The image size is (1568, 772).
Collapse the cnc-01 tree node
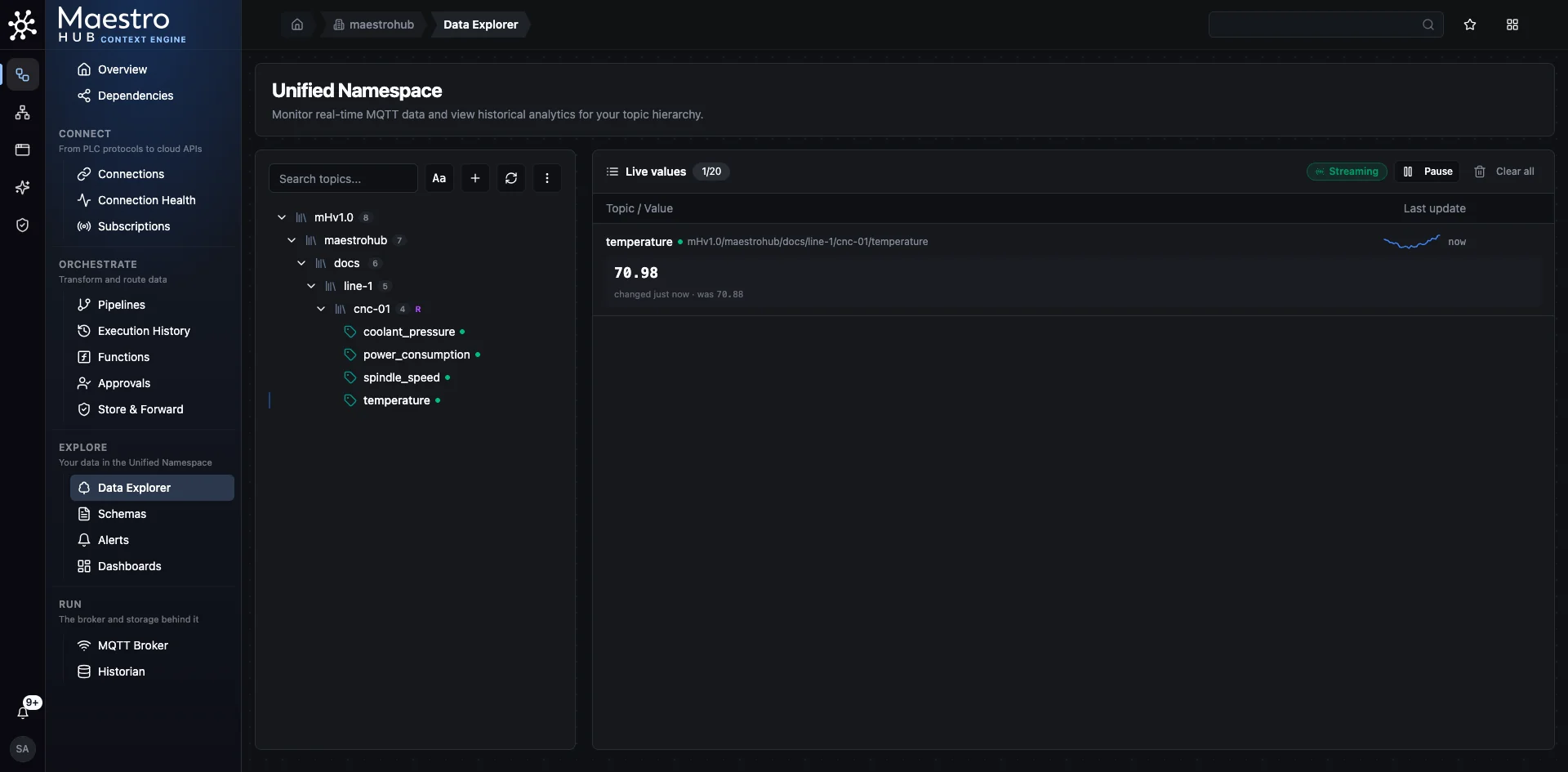tap(321, 309)
